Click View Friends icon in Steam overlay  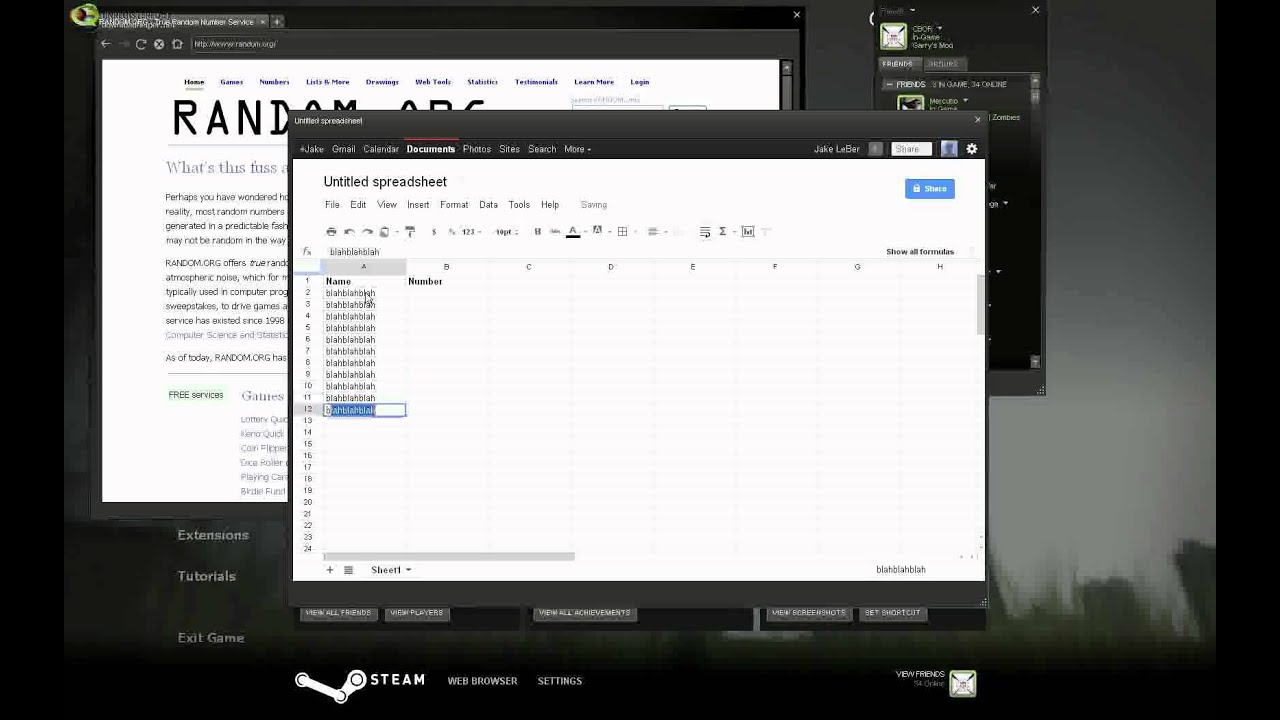pyautogui.click(x=962, y=683)
